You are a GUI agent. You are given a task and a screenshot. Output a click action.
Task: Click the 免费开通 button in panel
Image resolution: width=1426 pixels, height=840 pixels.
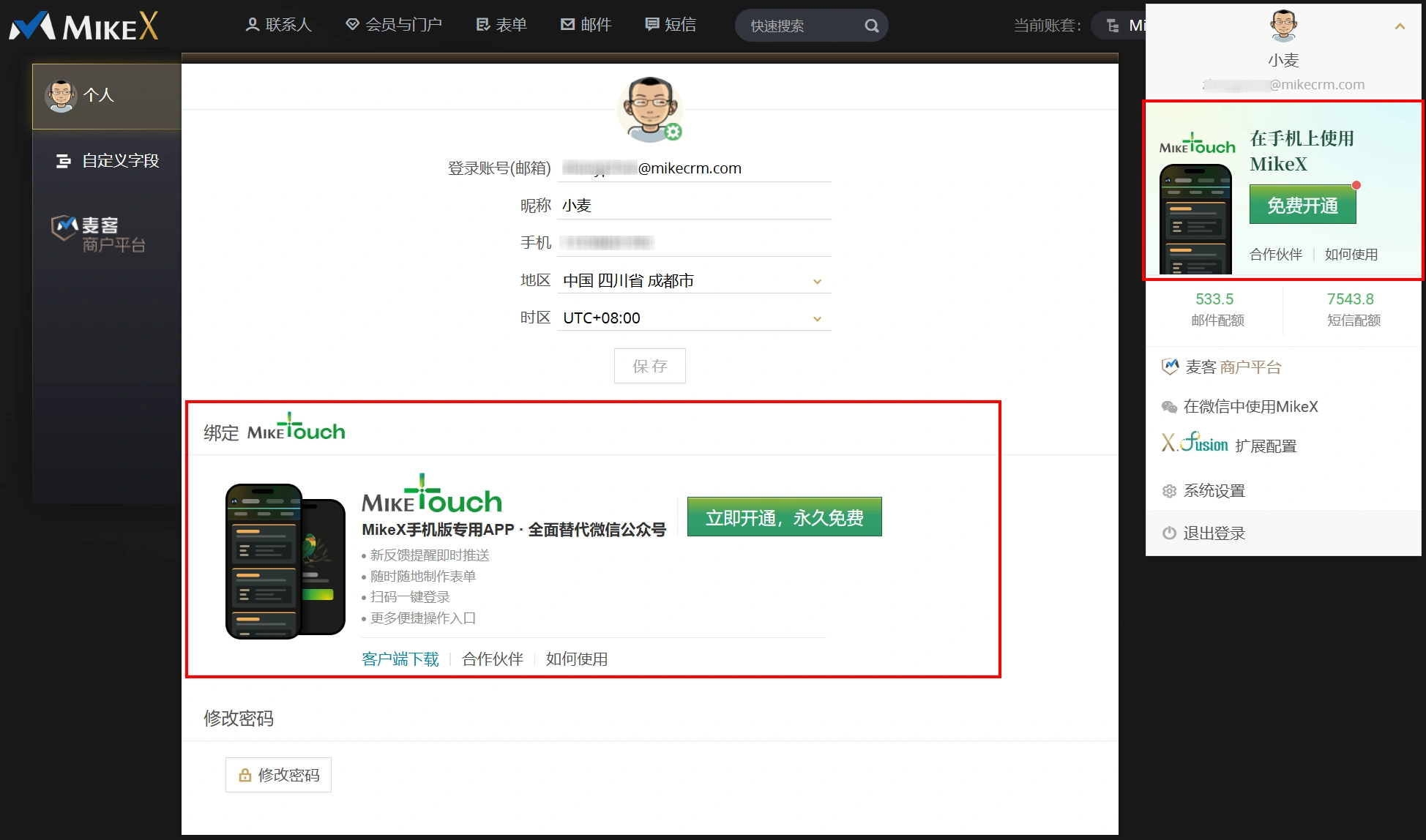click(x=1303, y=205)
